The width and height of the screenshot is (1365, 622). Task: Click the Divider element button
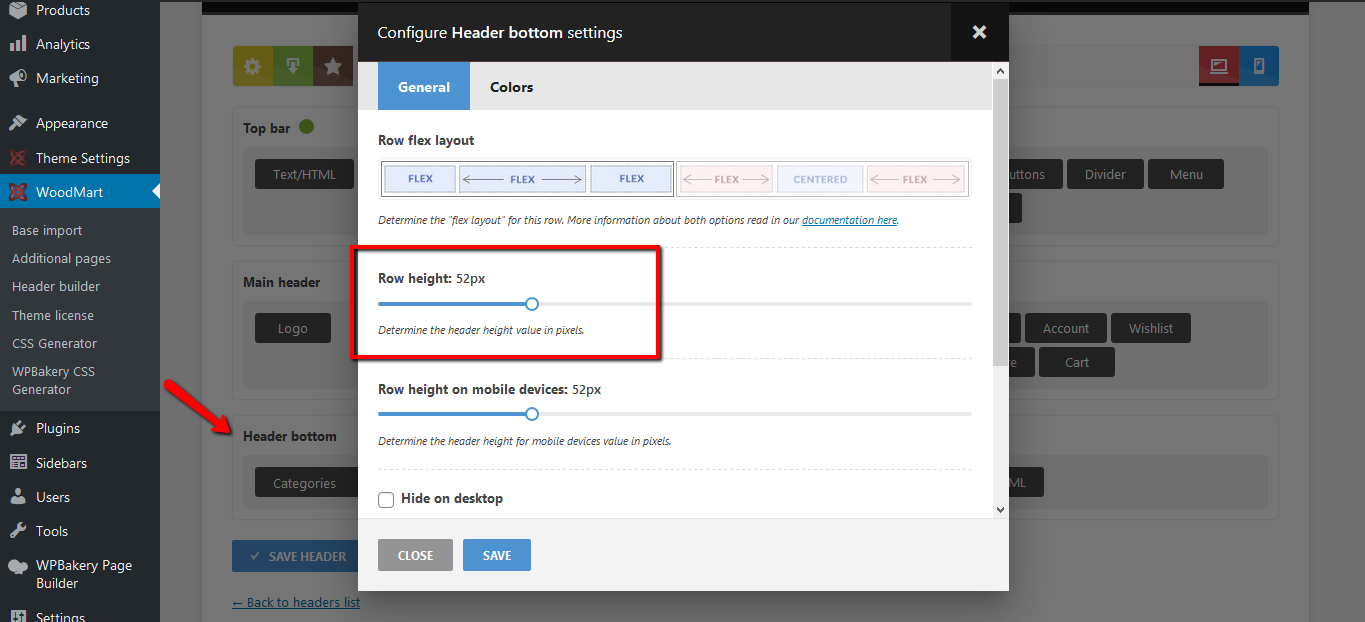tap(1105, 174)
